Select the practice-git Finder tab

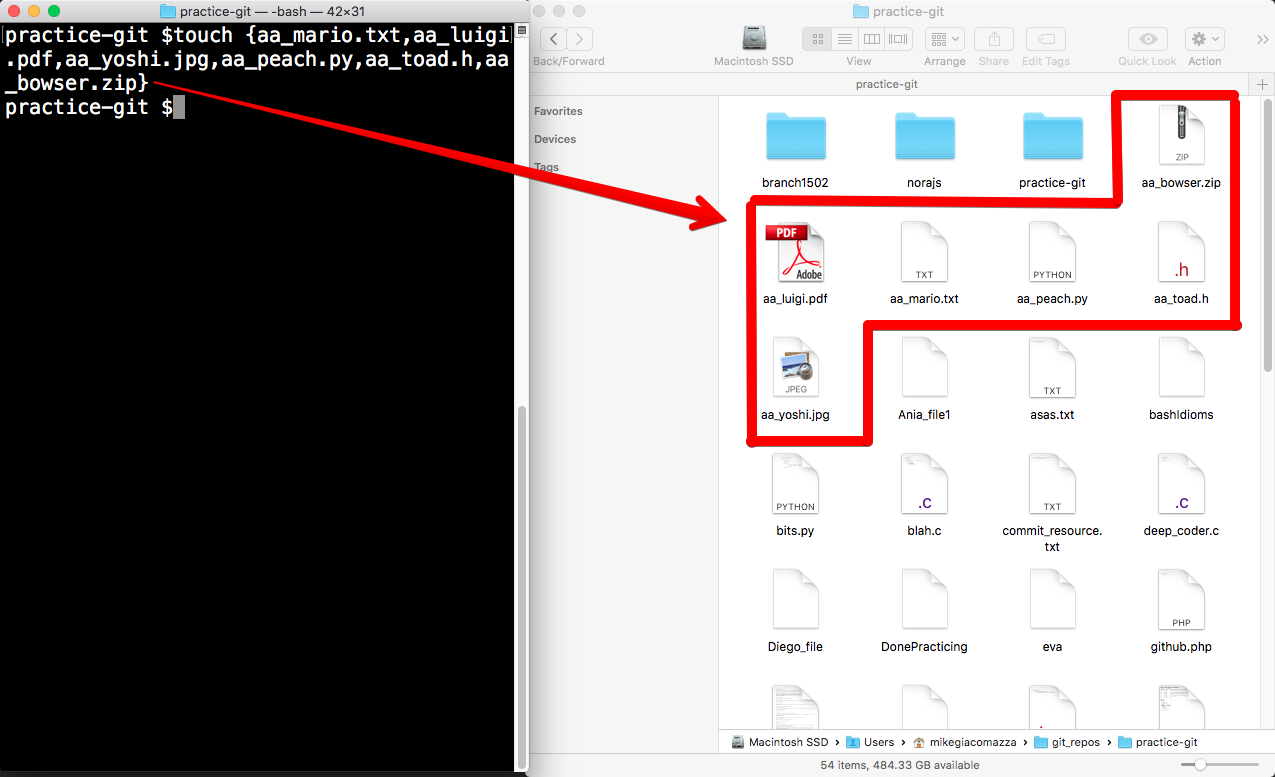click(x=886, y=84)
